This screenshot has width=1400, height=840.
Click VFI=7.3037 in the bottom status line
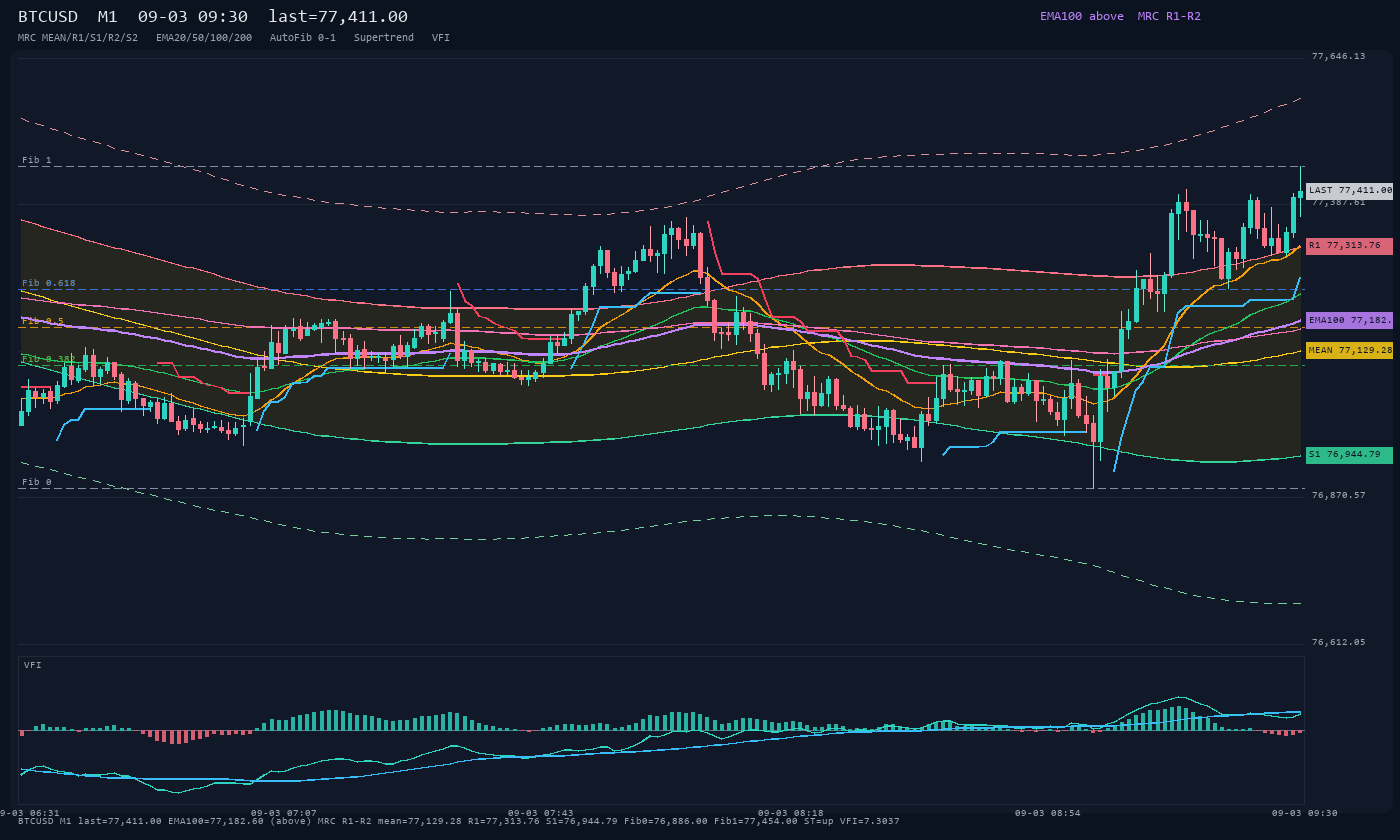(x=871, y=821)
